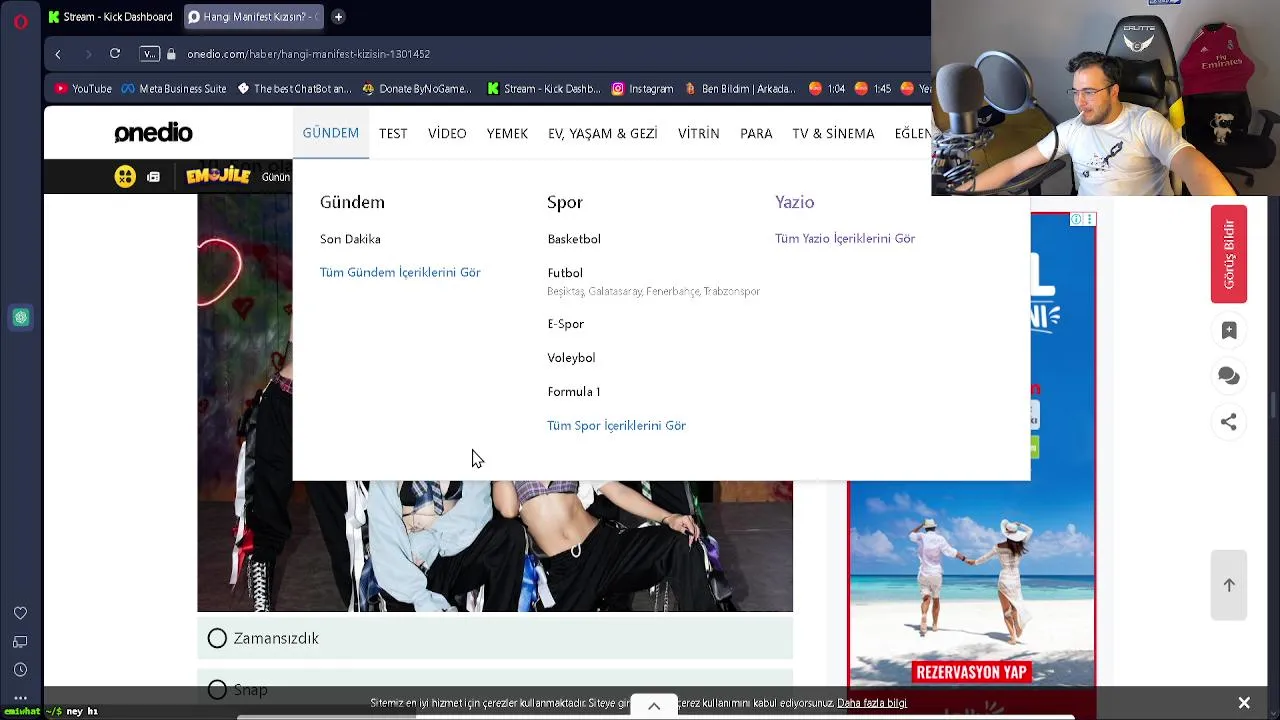Image resolution: width=1280 pixels, height=720 pixels.
Task: Reload the current onedio page
Action: tap(115, 54)
